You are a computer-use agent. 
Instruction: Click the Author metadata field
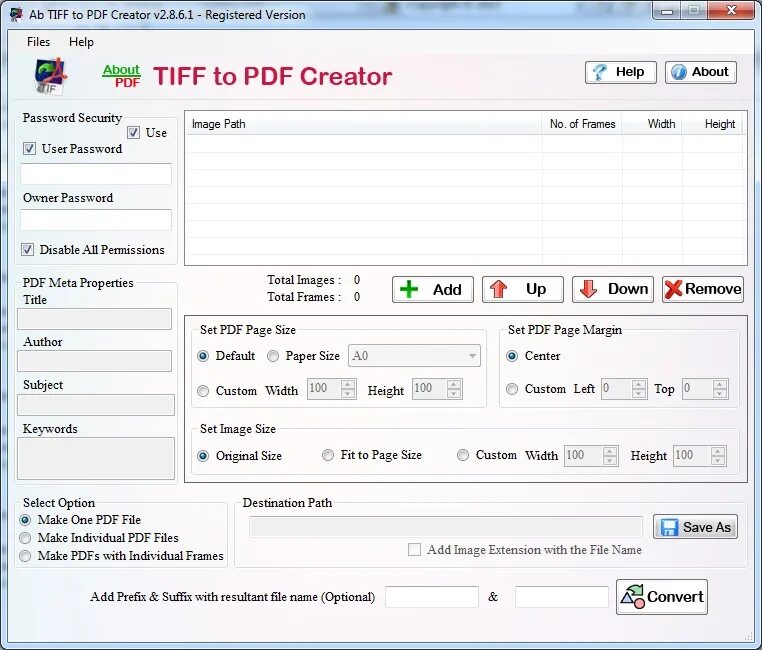pyautogui.click(x=95, y=361)
